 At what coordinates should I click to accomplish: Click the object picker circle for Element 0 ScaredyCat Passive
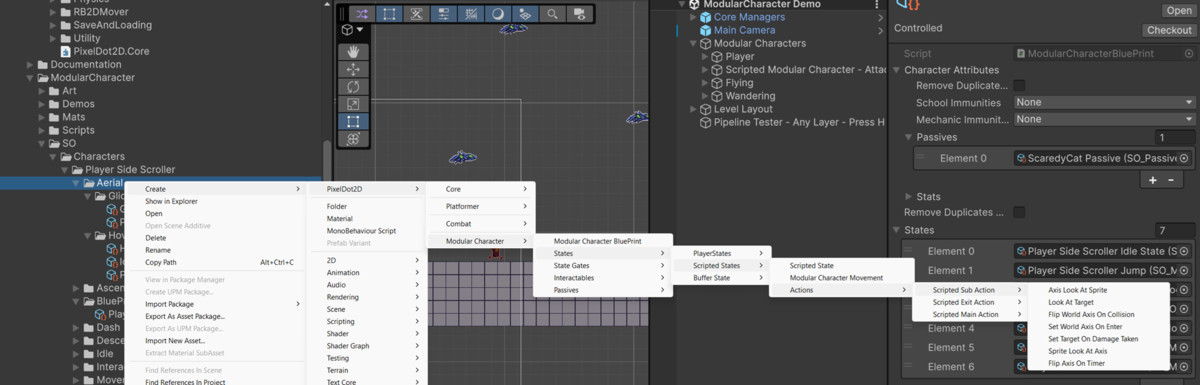click(1185, 158)
